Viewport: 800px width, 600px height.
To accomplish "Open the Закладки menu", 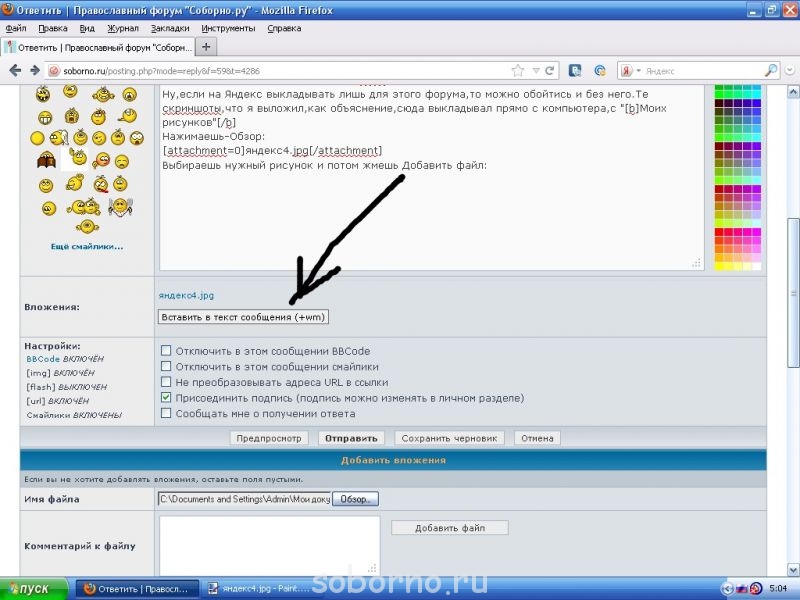I will point(169,28).
